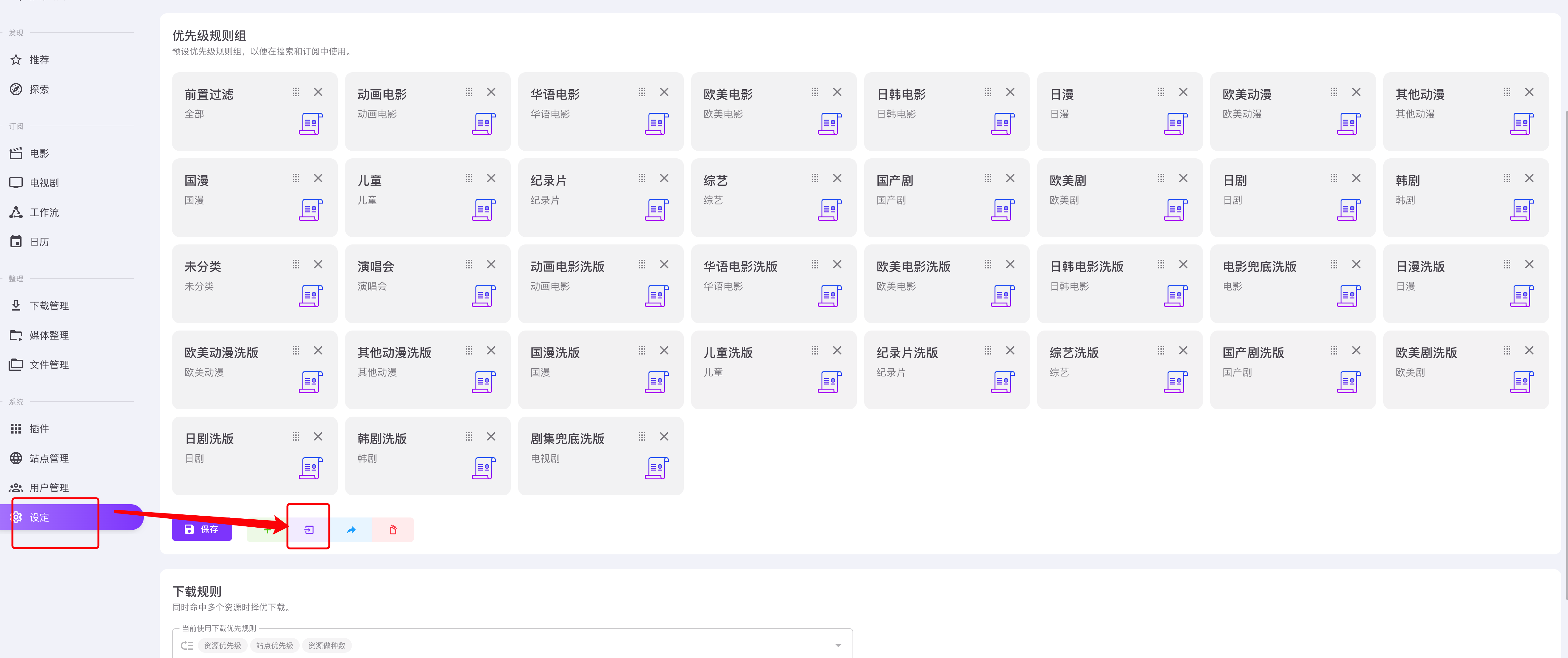The image size is (1568, 658).
Task: Open the 设定 settings menu item
Action: [x=39, y=517]
